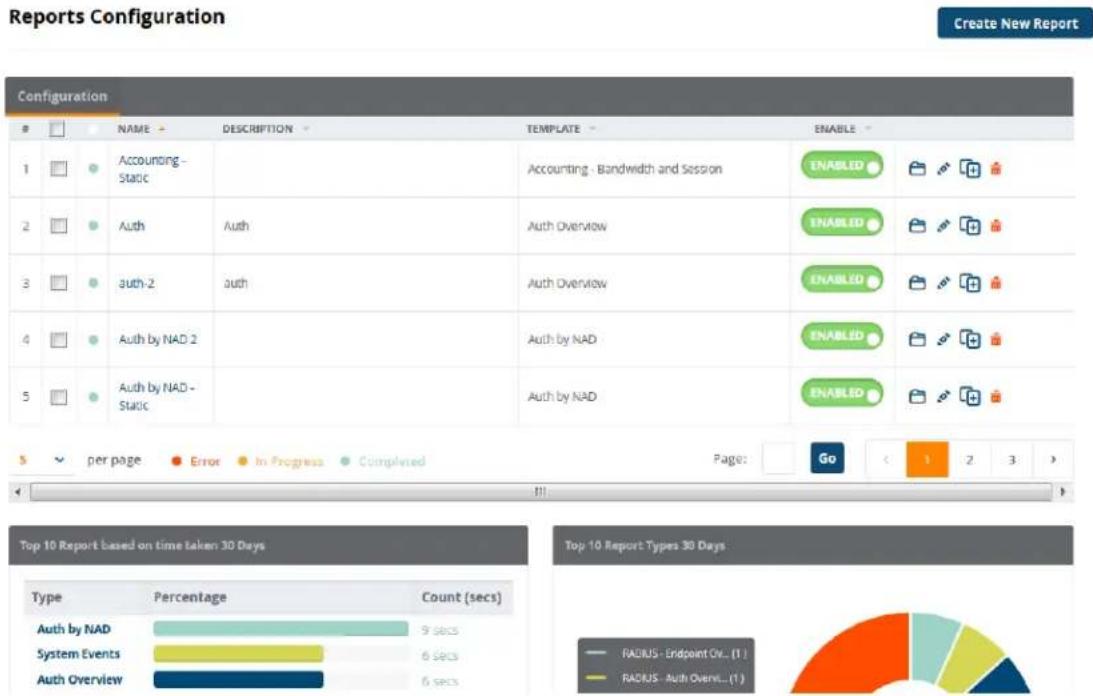
Task: Open folder icon for Auth by NAD 2
Action: click(917, 340)
